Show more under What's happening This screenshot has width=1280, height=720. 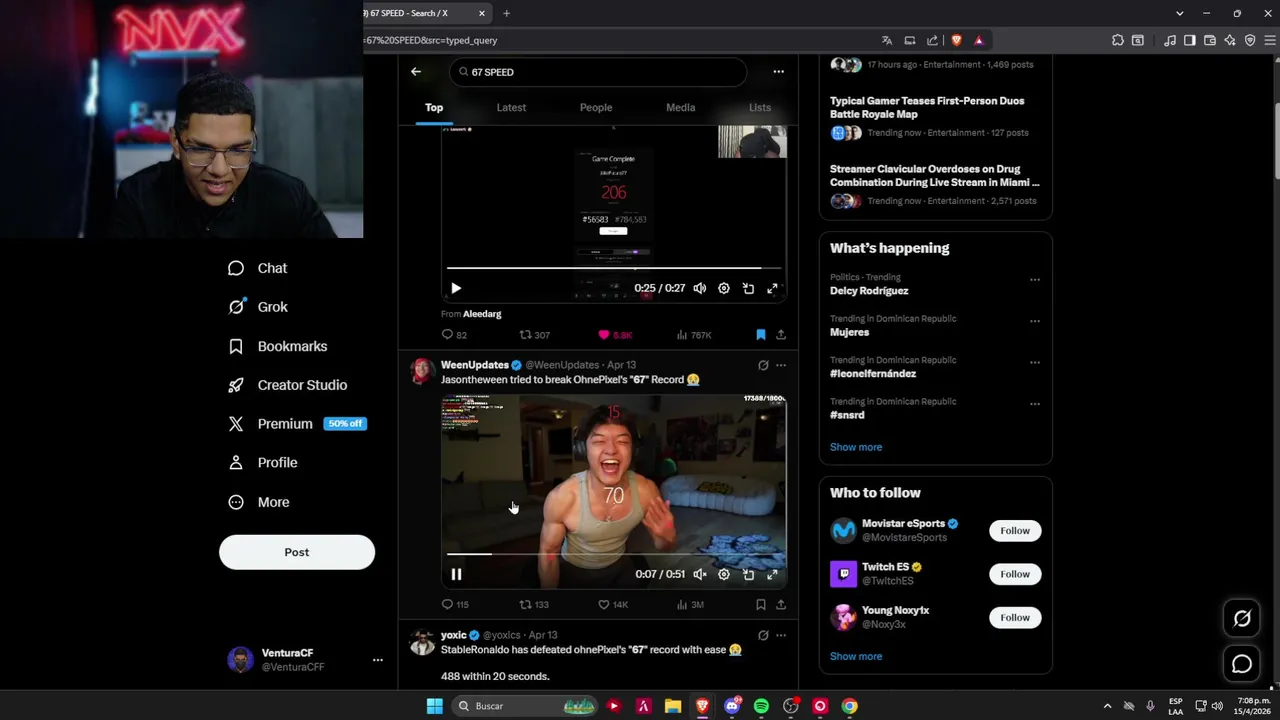[x=856, y=447]
